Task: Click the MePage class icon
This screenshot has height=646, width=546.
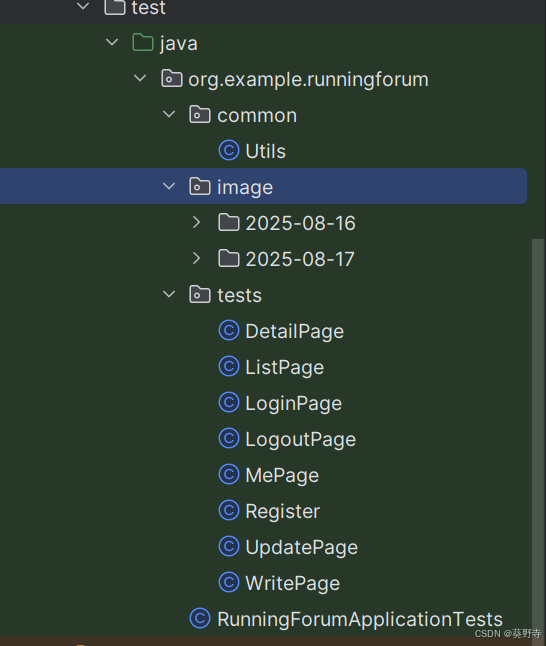Action: click(x=229, y=474)
